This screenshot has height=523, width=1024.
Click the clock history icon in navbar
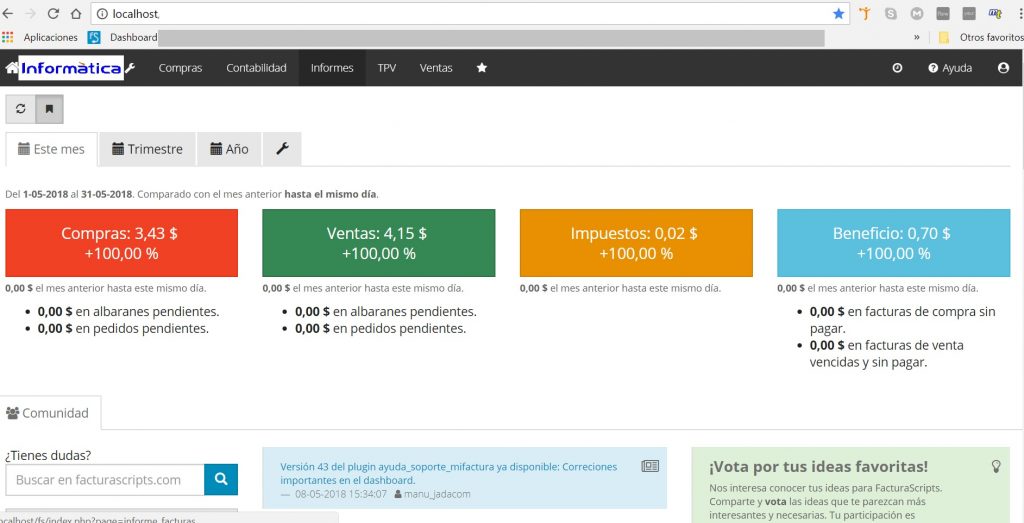[x=897, y=68]
